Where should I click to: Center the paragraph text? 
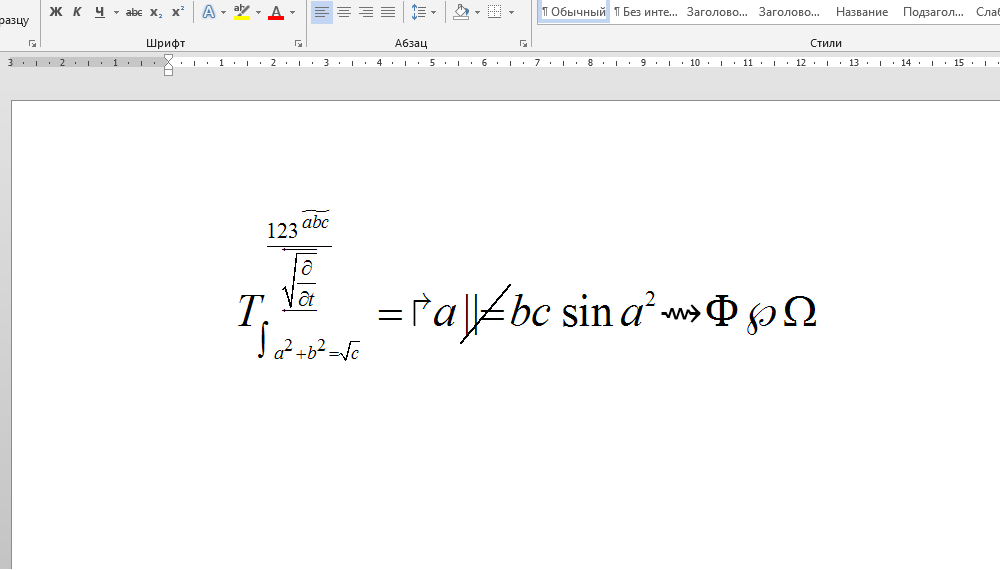pyautogui.click(x=344, y=12)
